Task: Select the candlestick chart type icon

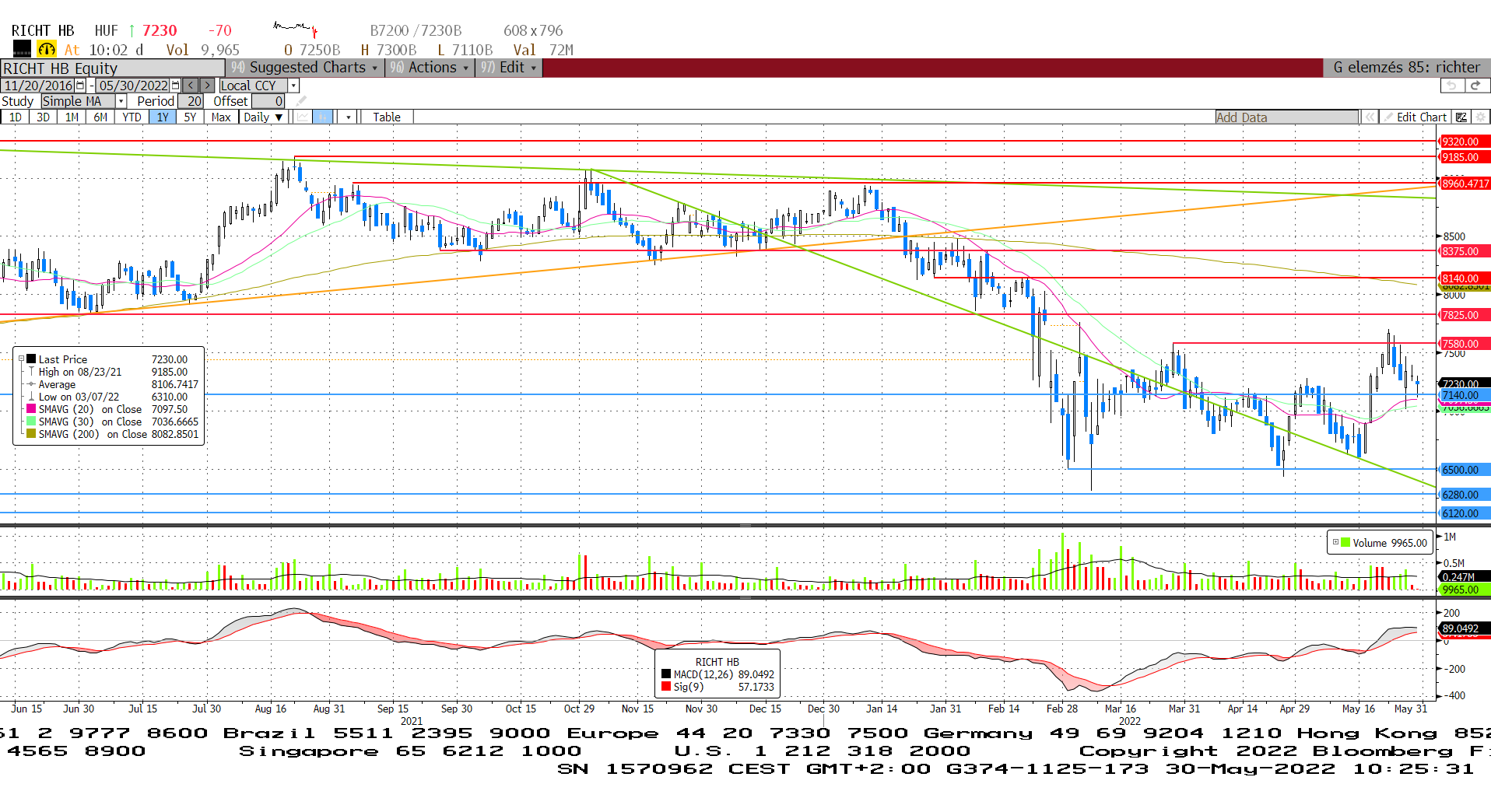Action: pyautogui.click(x=323, y=117)
